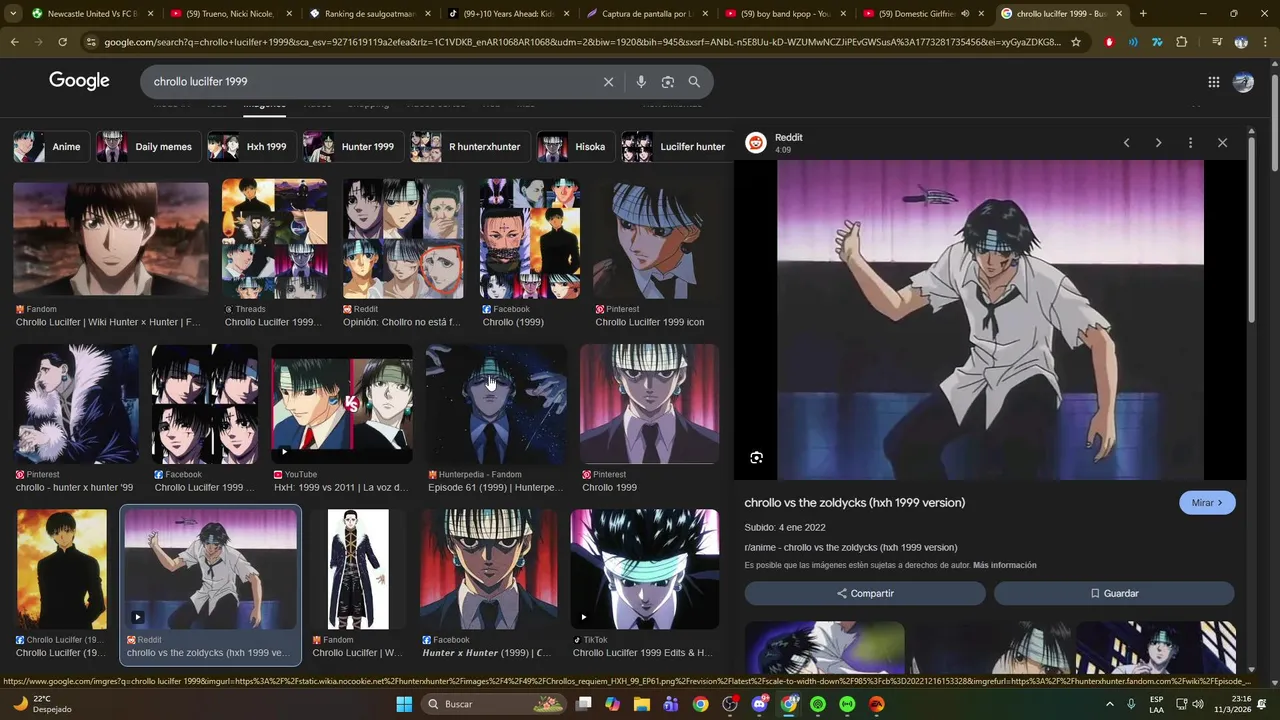
Task: Select the Lucilfer hunter filter chip
Action: tap(677, 147)
